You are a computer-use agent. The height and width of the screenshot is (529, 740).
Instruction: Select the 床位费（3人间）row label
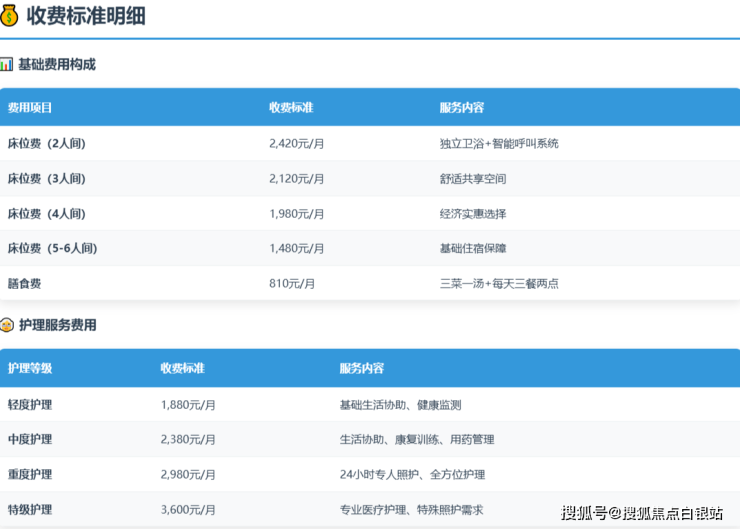pyautogui.click(x=47, y=178)
